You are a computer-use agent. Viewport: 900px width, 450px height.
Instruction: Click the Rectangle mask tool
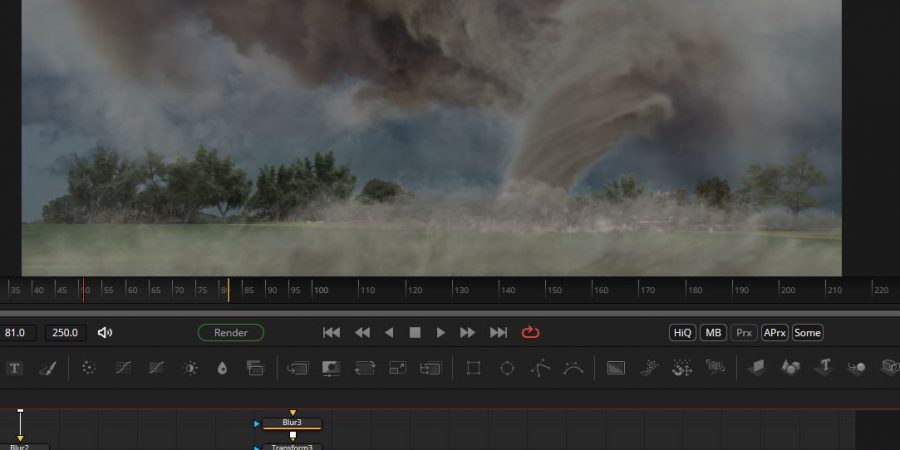tap(474, 368)
